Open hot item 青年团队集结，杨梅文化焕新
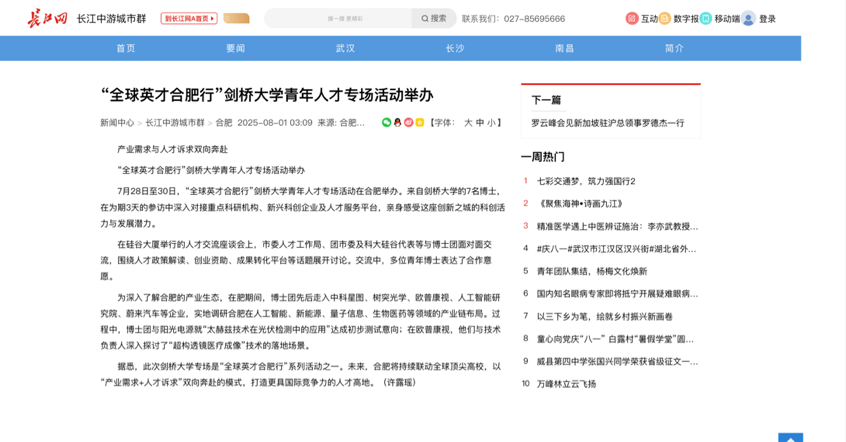Image resolution: width=846 pixels, height=442 pixels. coord(592,271)
